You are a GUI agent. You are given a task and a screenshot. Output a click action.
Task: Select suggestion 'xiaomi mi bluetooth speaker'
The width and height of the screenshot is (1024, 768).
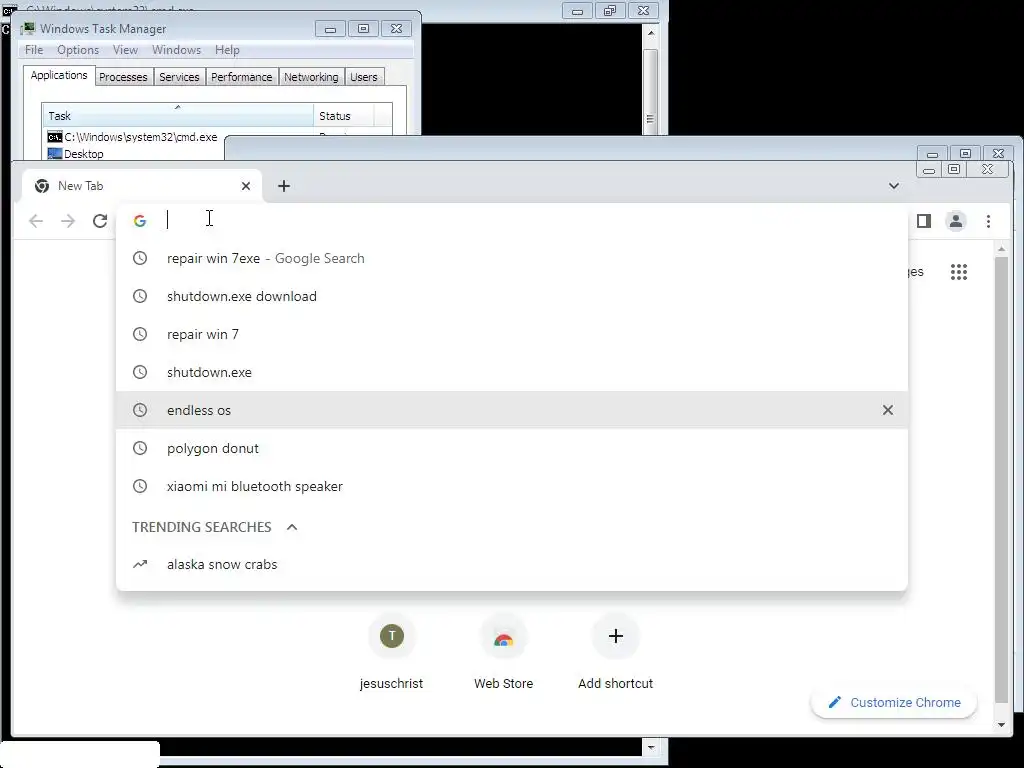(511, 486)
